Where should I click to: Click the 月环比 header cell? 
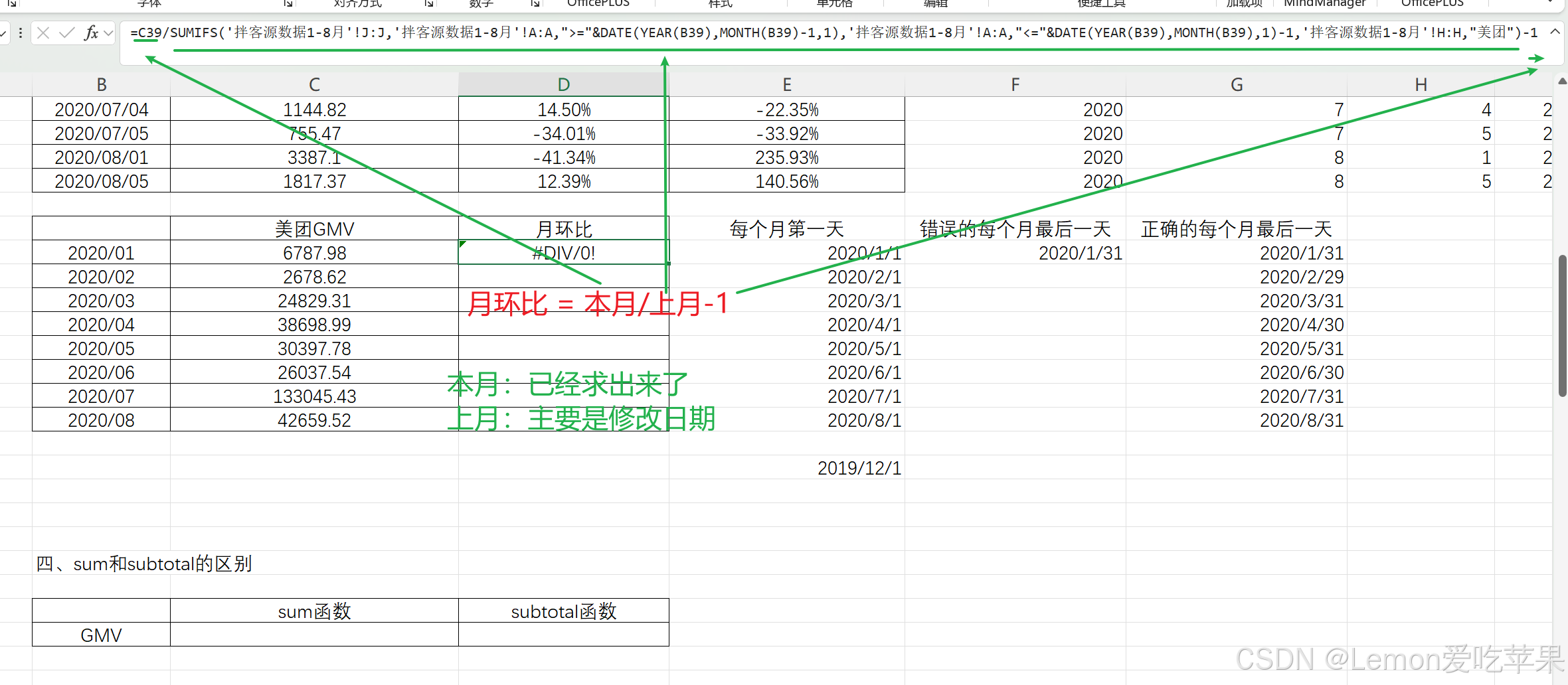[563, 228]
